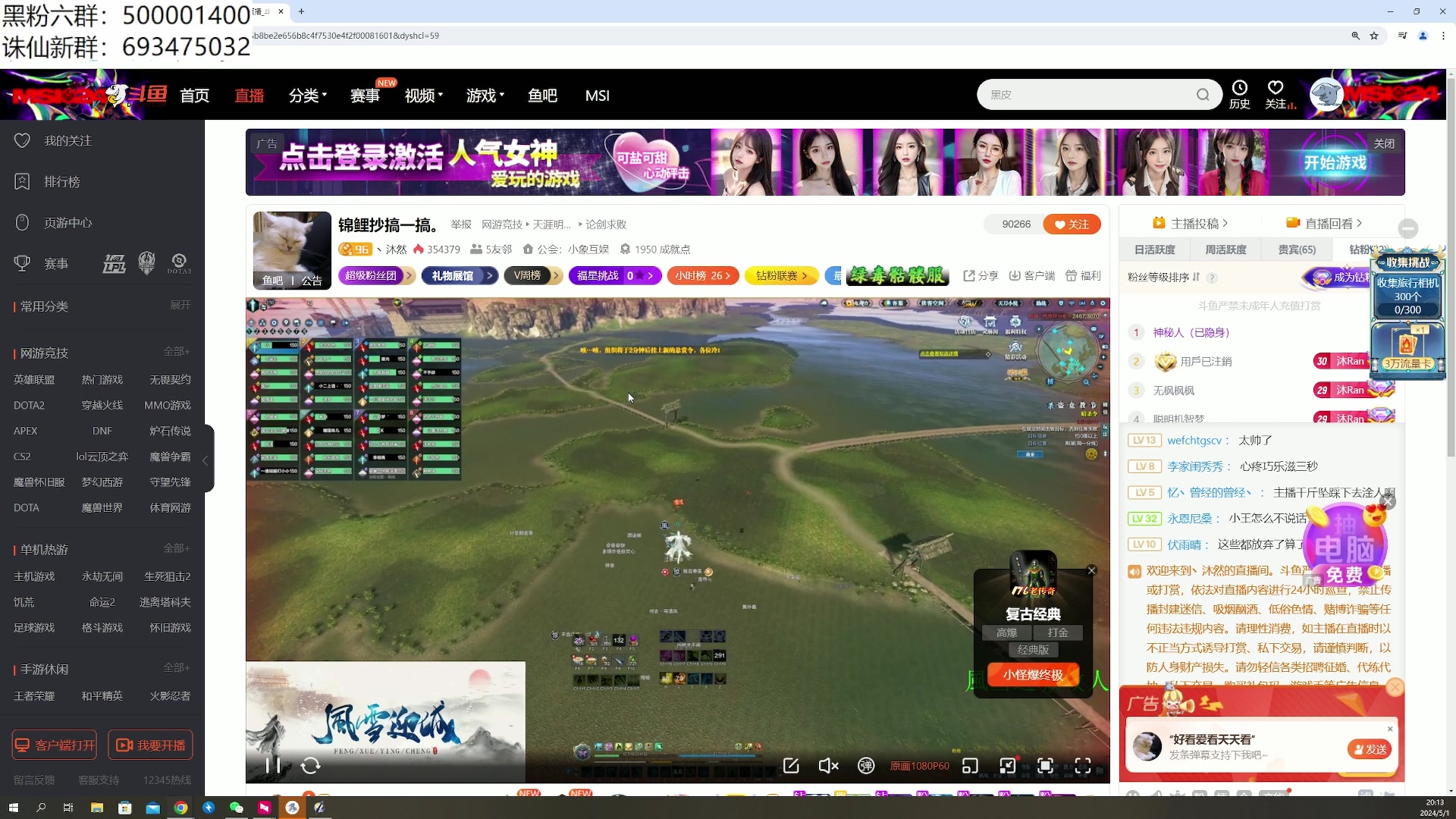Mute the stream with the speaker icon
1456x819 pixels.
pyautogui.click(x=829, y=766)
